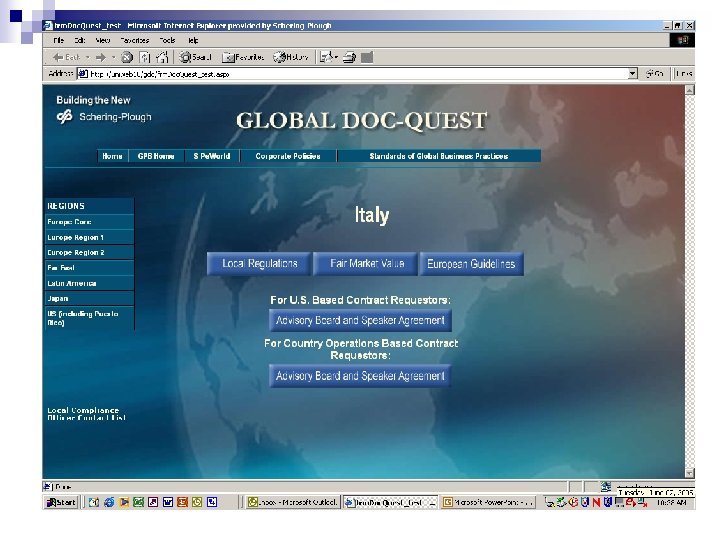Go back with the Back arrow button
The height and width of the screenshot is (540, 720).
(x=66, y=57)
